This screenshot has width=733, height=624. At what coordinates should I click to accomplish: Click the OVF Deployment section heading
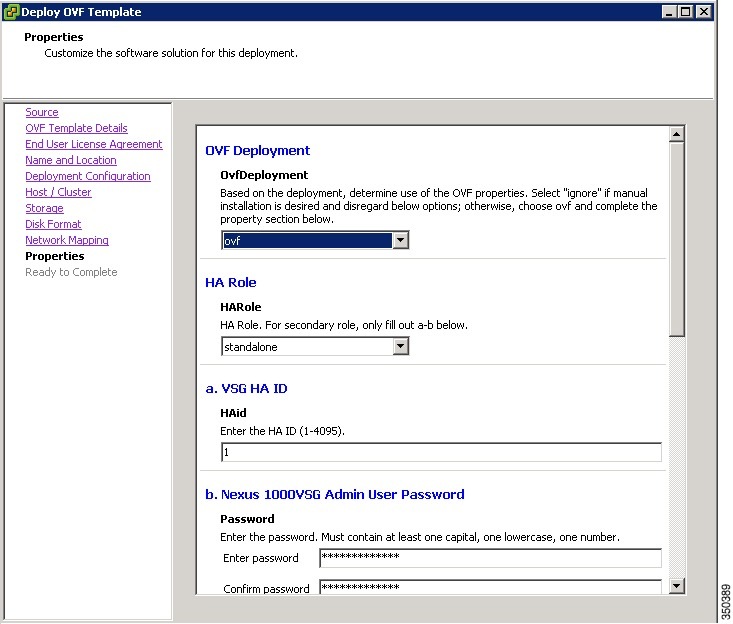click(x=258, y=151)
